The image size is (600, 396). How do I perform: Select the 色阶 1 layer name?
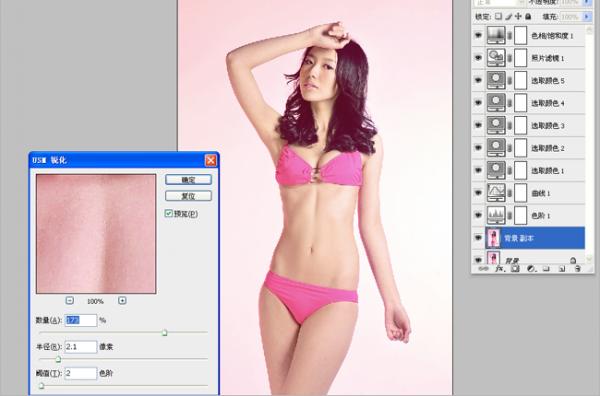[x=541, y=216]
